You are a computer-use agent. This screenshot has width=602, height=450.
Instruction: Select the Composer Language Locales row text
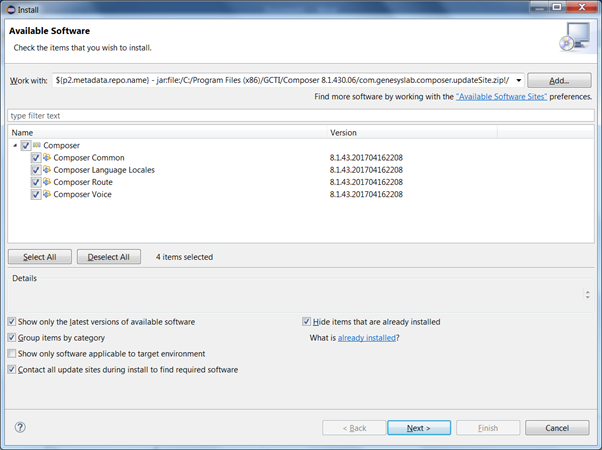tap(104, 170)
